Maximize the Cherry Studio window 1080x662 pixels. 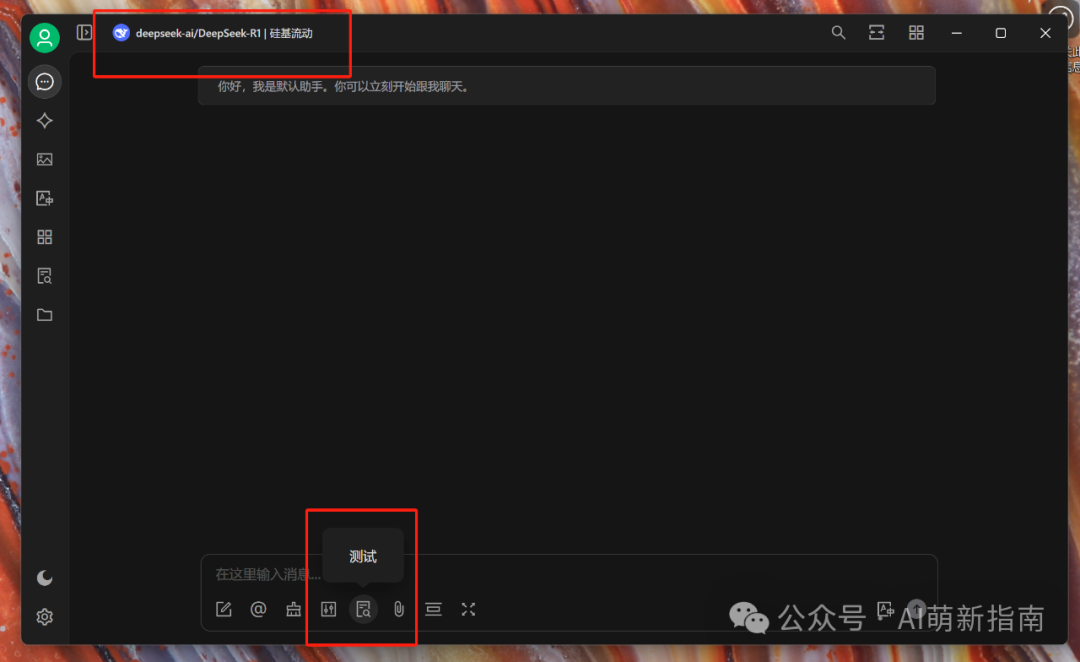(1001, 33)
